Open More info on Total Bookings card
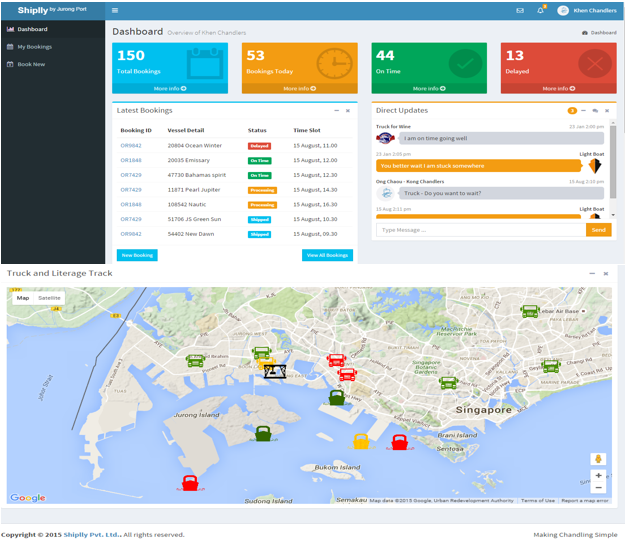The width and height of the screenshot is (625, 541). [x=170, y=89]
